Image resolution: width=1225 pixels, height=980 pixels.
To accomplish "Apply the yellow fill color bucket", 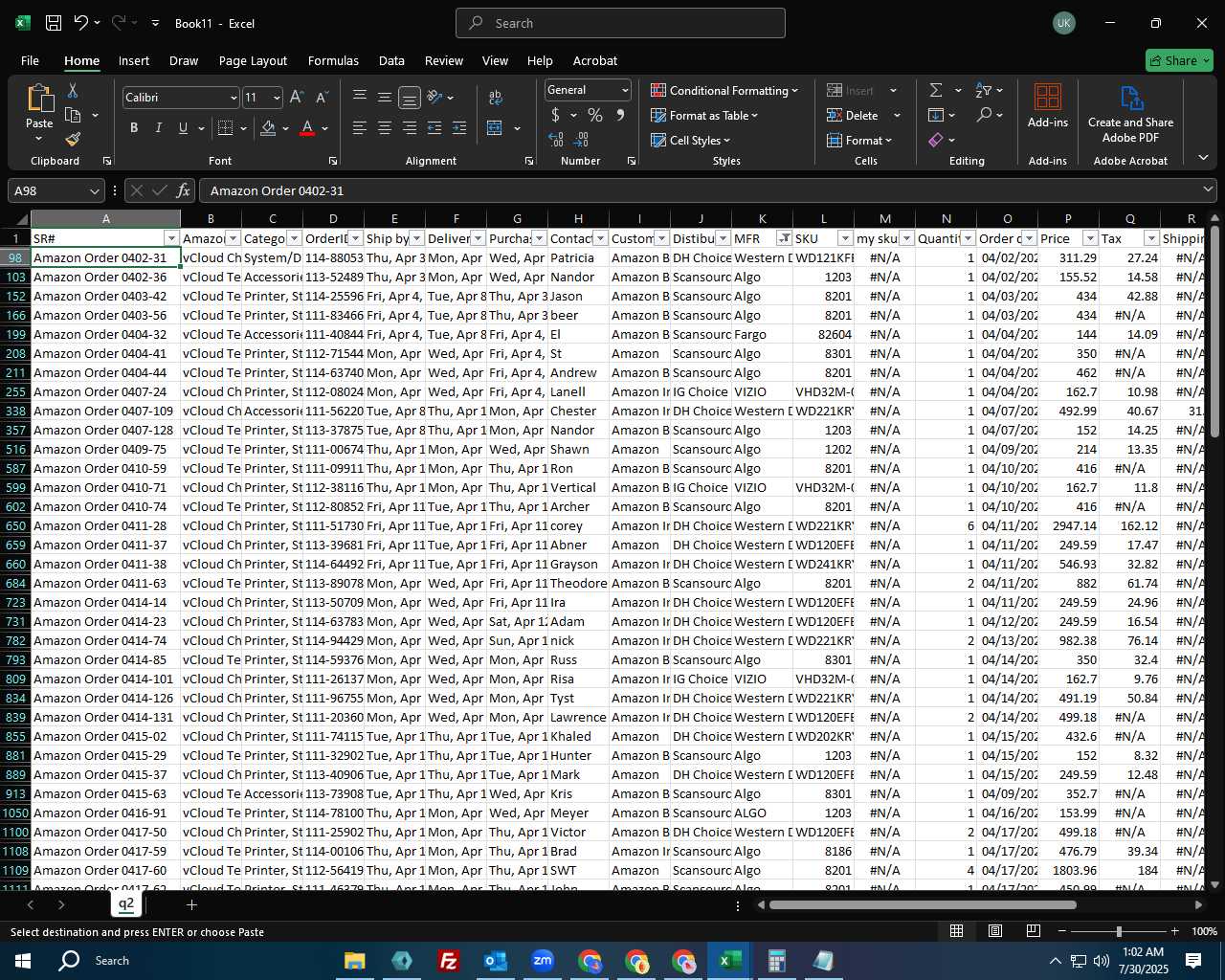I will (269, 128).
